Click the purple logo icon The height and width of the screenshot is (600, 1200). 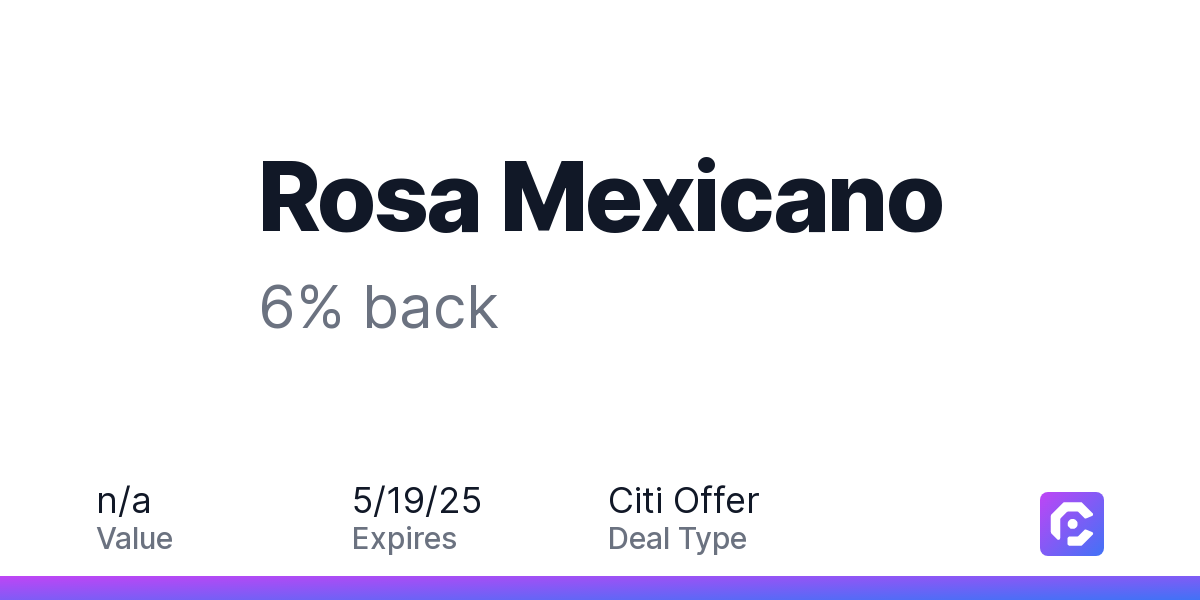(x=1072, y=524)
